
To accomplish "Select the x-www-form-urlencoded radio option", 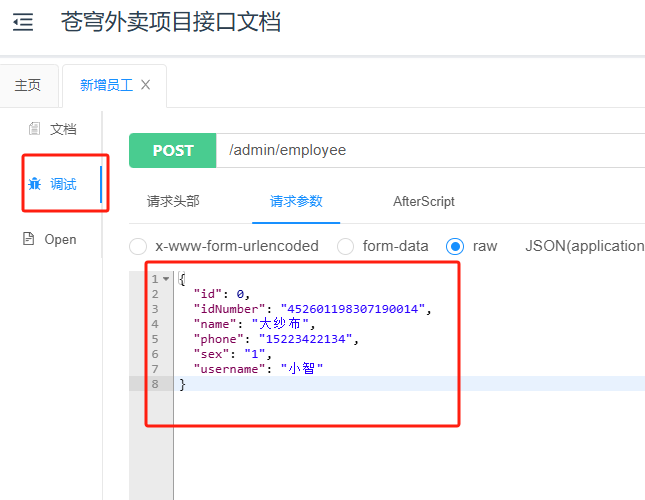I will tap(138, 246).
